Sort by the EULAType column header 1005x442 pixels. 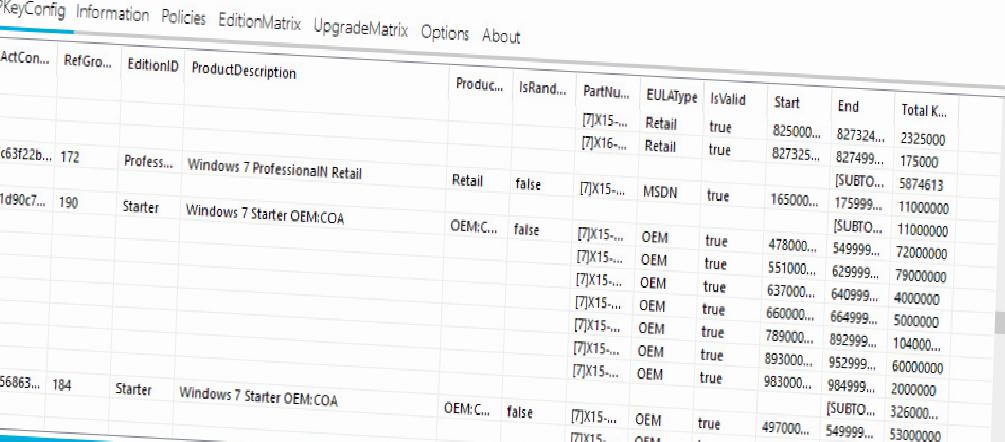pos(671,97)
